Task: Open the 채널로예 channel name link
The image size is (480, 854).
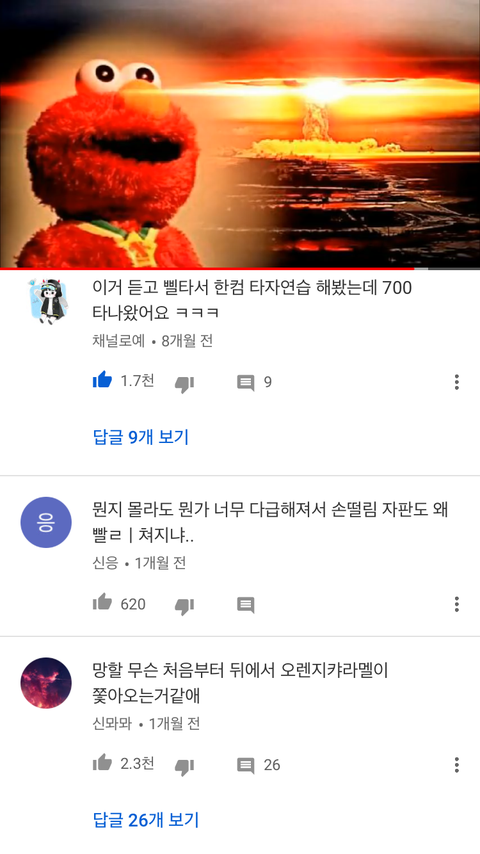Action: coord(119,341)
